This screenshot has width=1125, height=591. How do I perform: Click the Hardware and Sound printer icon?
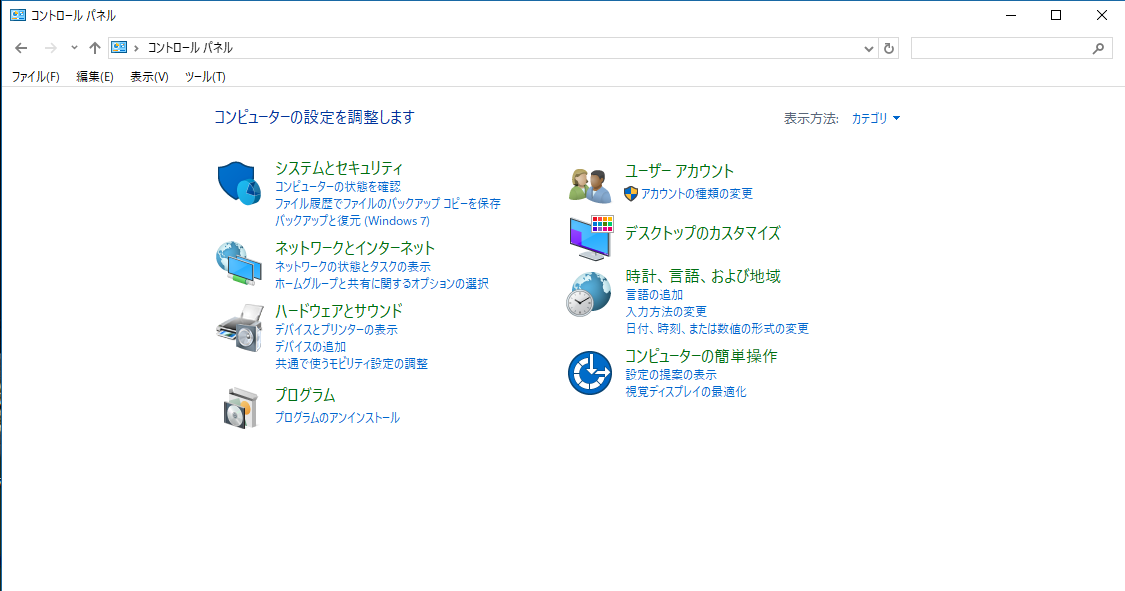238,327
